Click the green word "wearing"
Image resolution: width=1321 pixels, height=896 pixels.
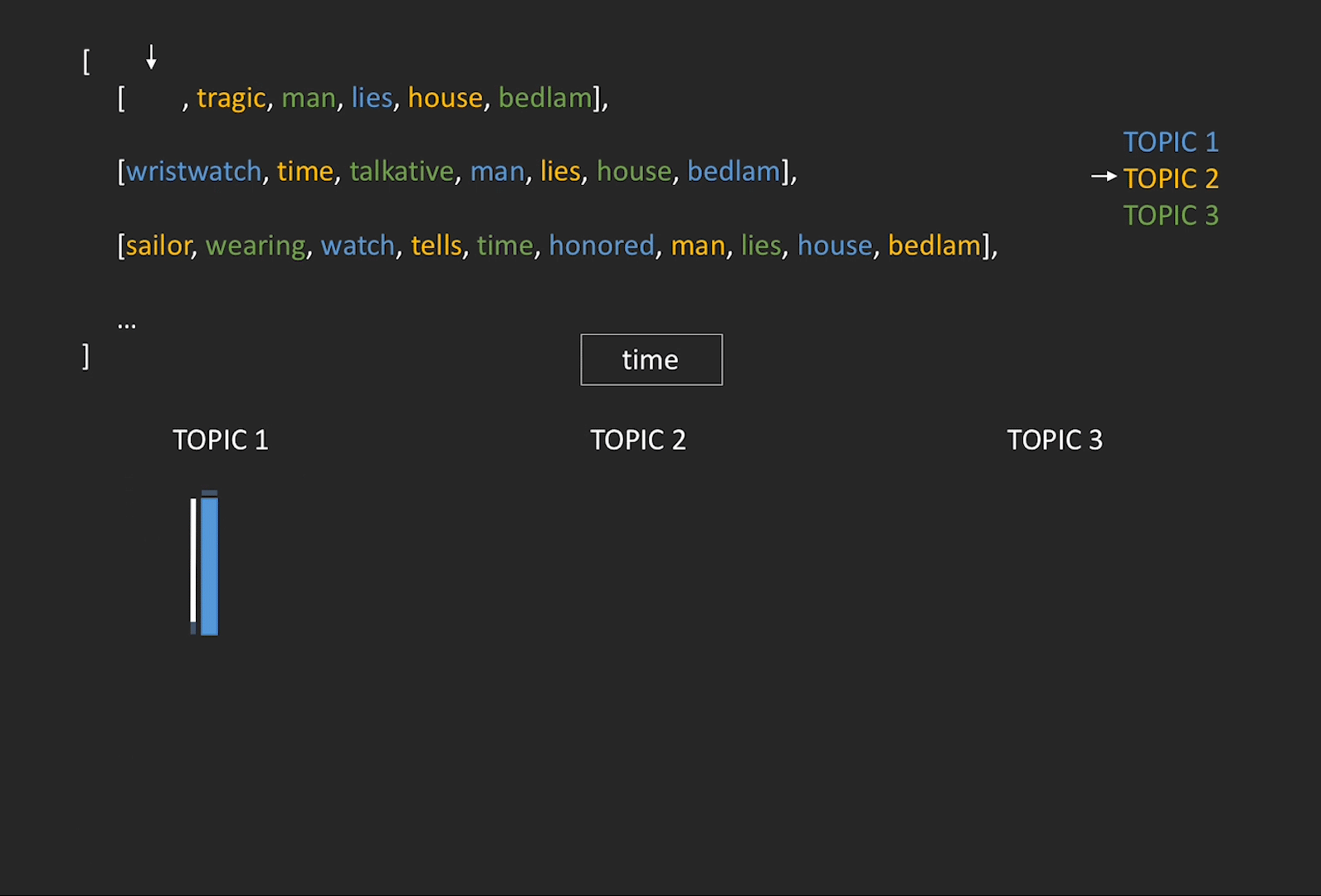(256, 246)
